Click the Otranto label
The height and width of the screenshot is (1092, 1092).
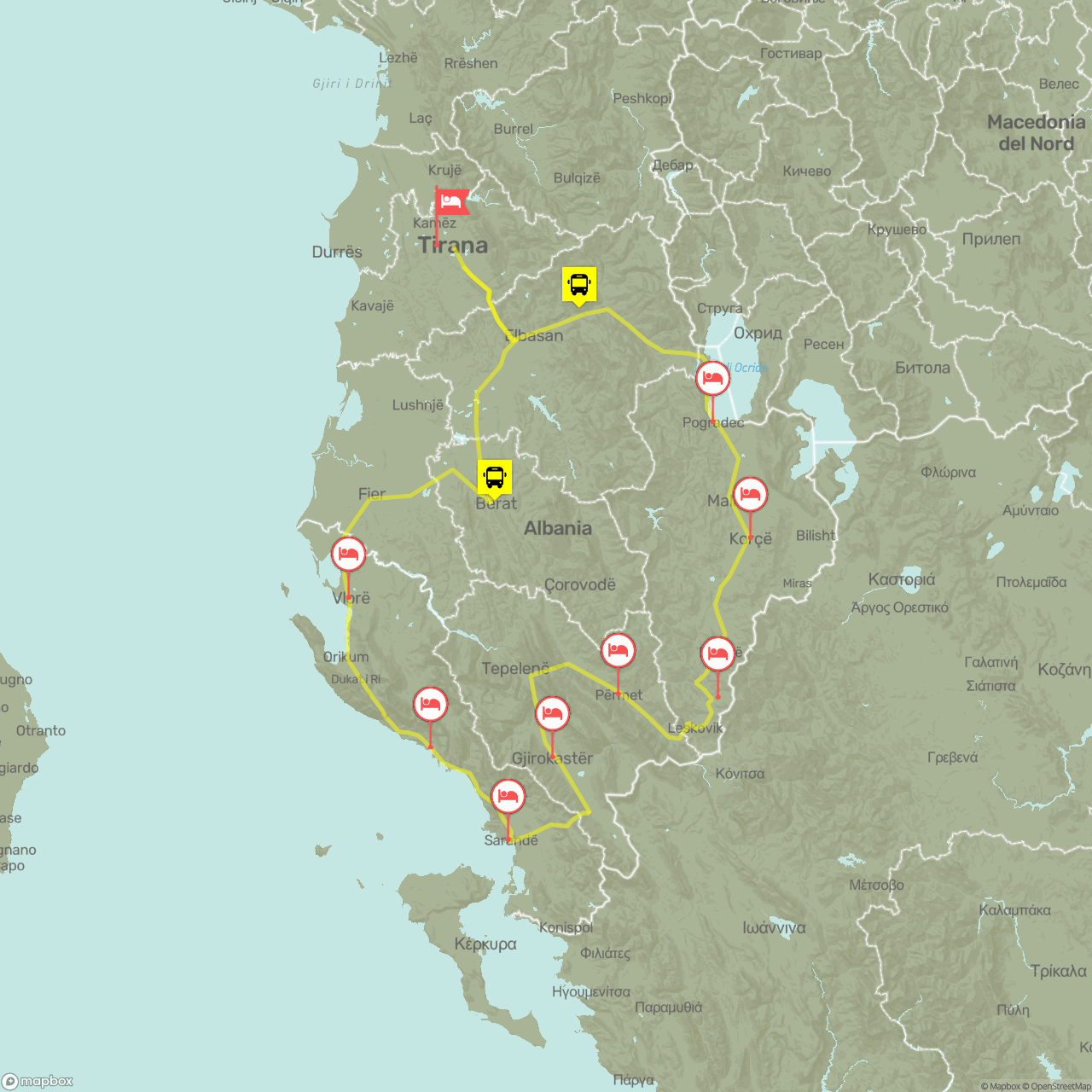[41, 731]
